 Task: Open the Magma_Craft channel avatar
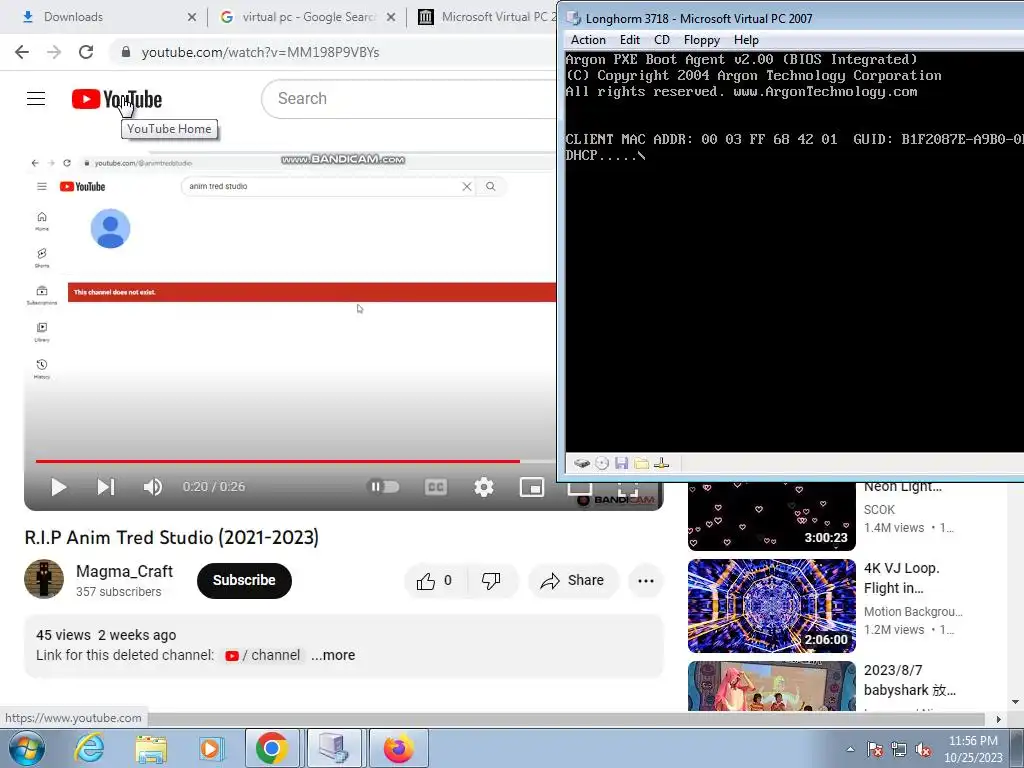[x=44, y=579]
